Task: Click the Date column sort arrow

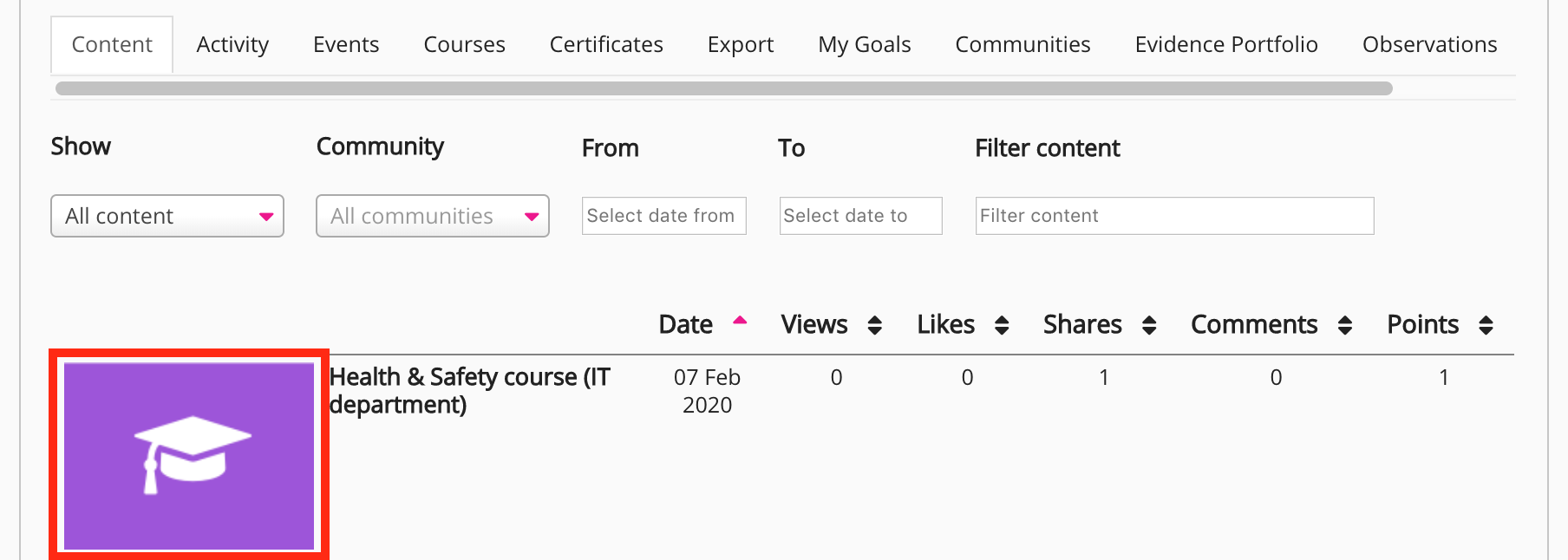Action: (740, 321)
